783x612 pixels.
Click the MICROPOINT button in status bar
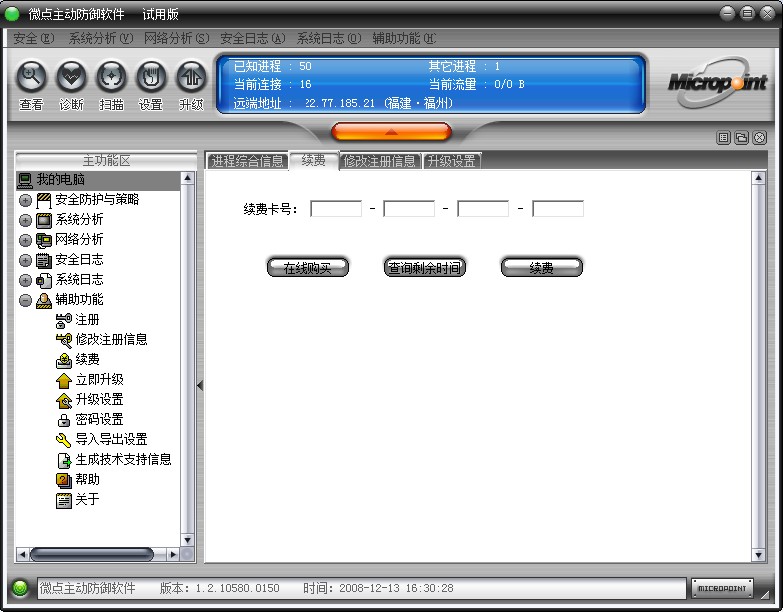[x=722, y=589]
